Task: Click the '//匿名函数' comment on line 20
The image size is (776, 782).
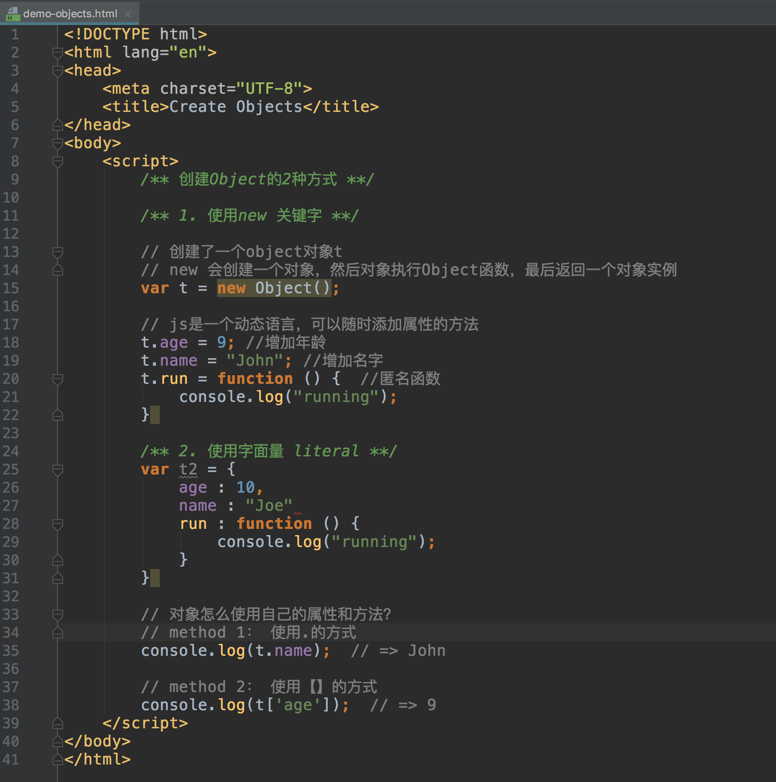Action: click(x=400, y=379)
